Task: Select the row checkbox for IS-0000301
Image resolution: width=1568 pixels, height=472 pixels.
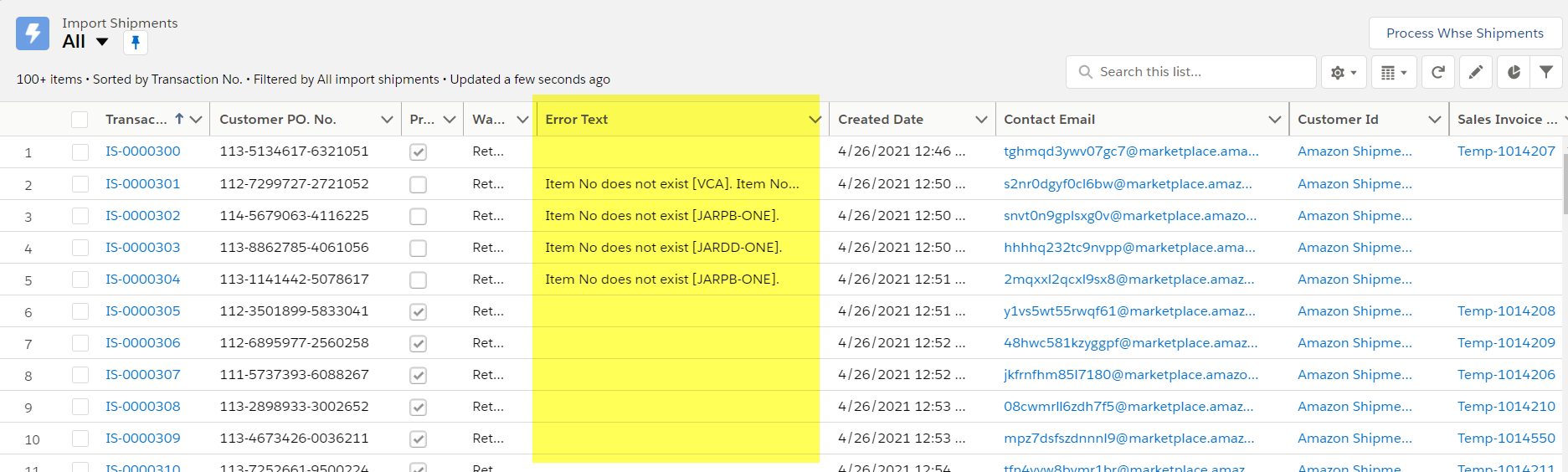Action: point(80,184)
